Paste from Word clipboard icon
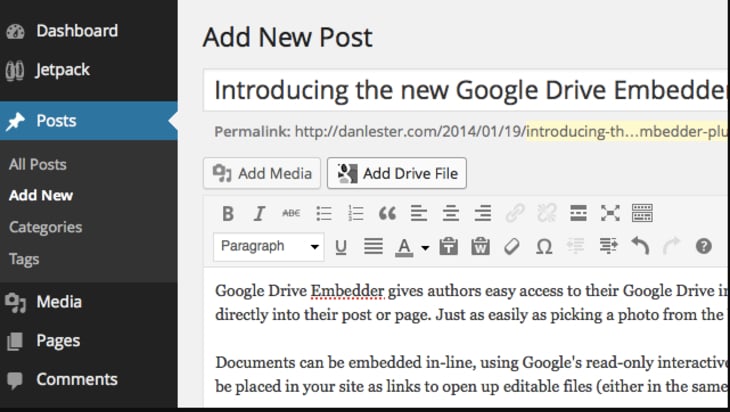This screenshot has width=730, height=412. (x=480, y=246)
